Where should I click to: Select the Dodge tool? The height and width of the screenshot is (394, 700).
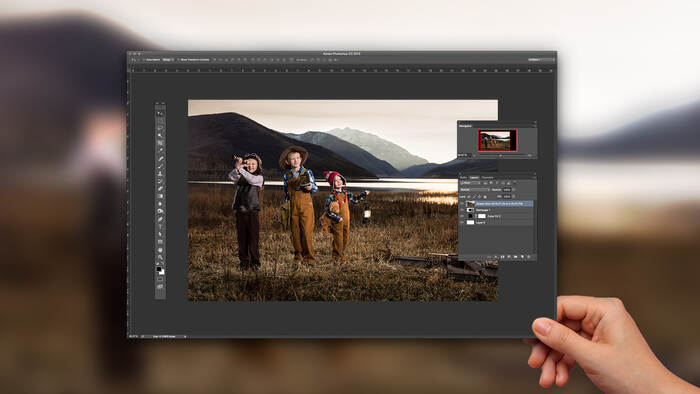[x=160, y=211]
